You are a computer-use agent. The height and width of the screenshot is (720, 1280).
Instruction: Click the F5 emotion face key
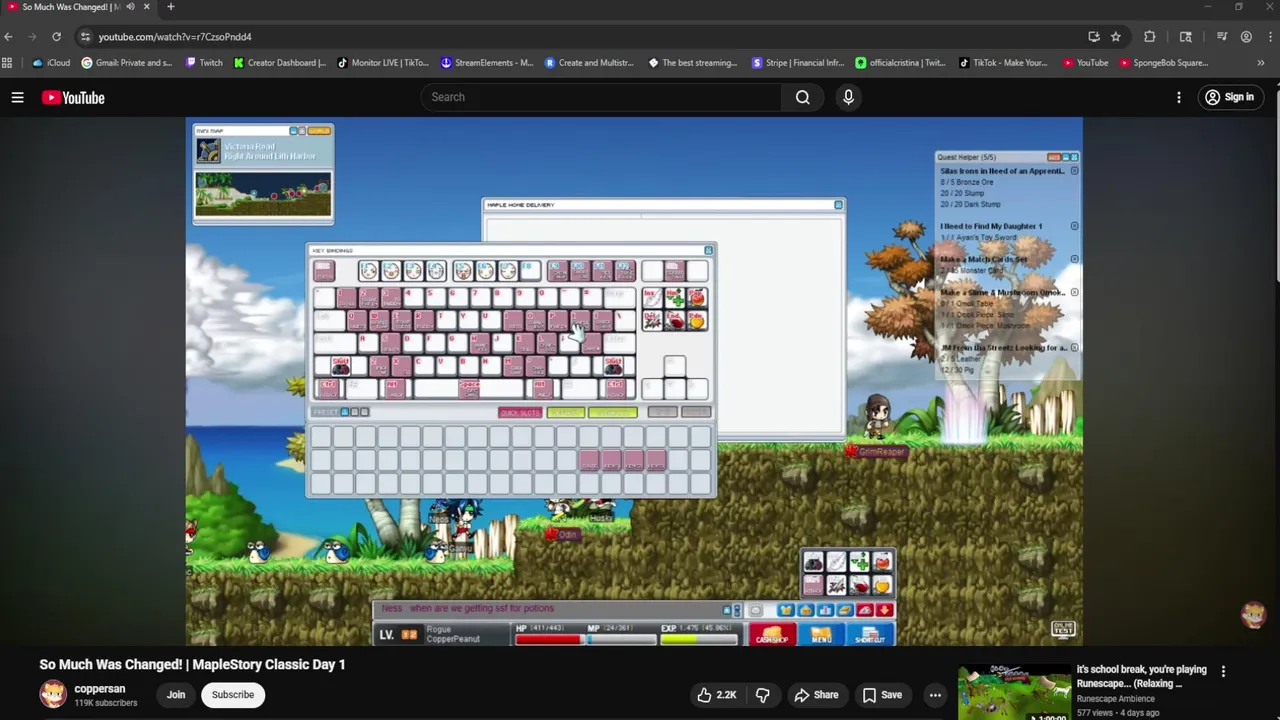(x=463, y=271)
